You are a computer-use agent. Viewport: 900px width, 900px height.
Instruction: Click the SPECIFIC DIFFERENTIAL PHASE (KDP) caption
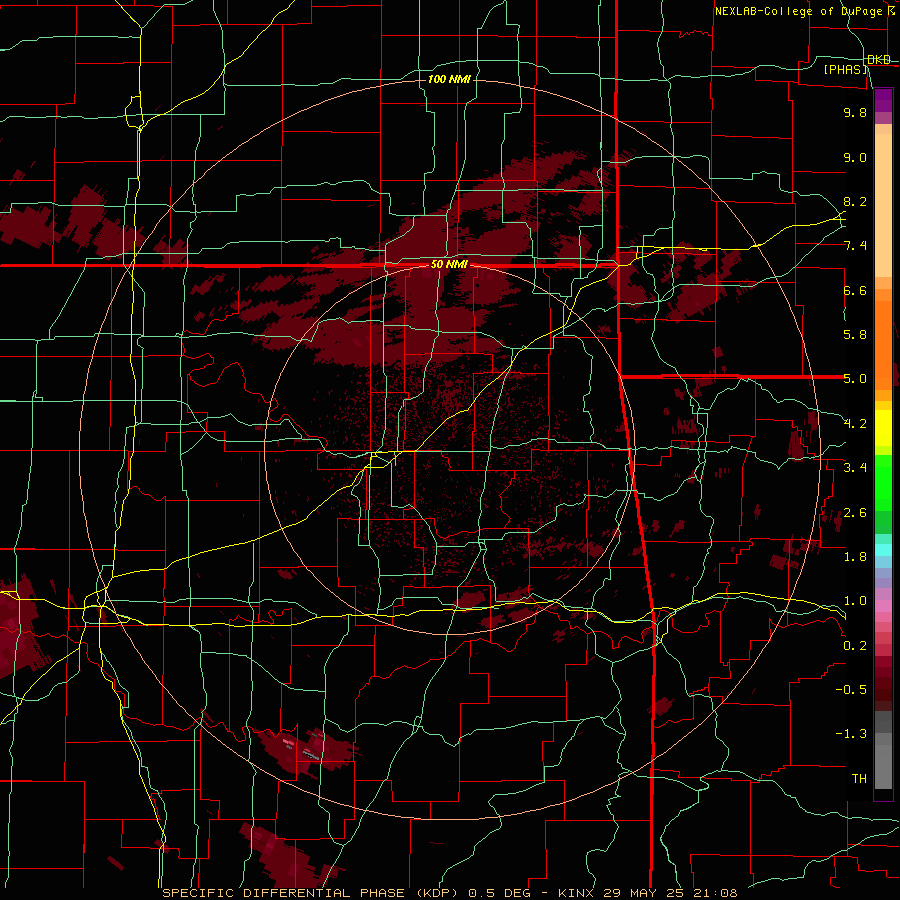(312, 893)
